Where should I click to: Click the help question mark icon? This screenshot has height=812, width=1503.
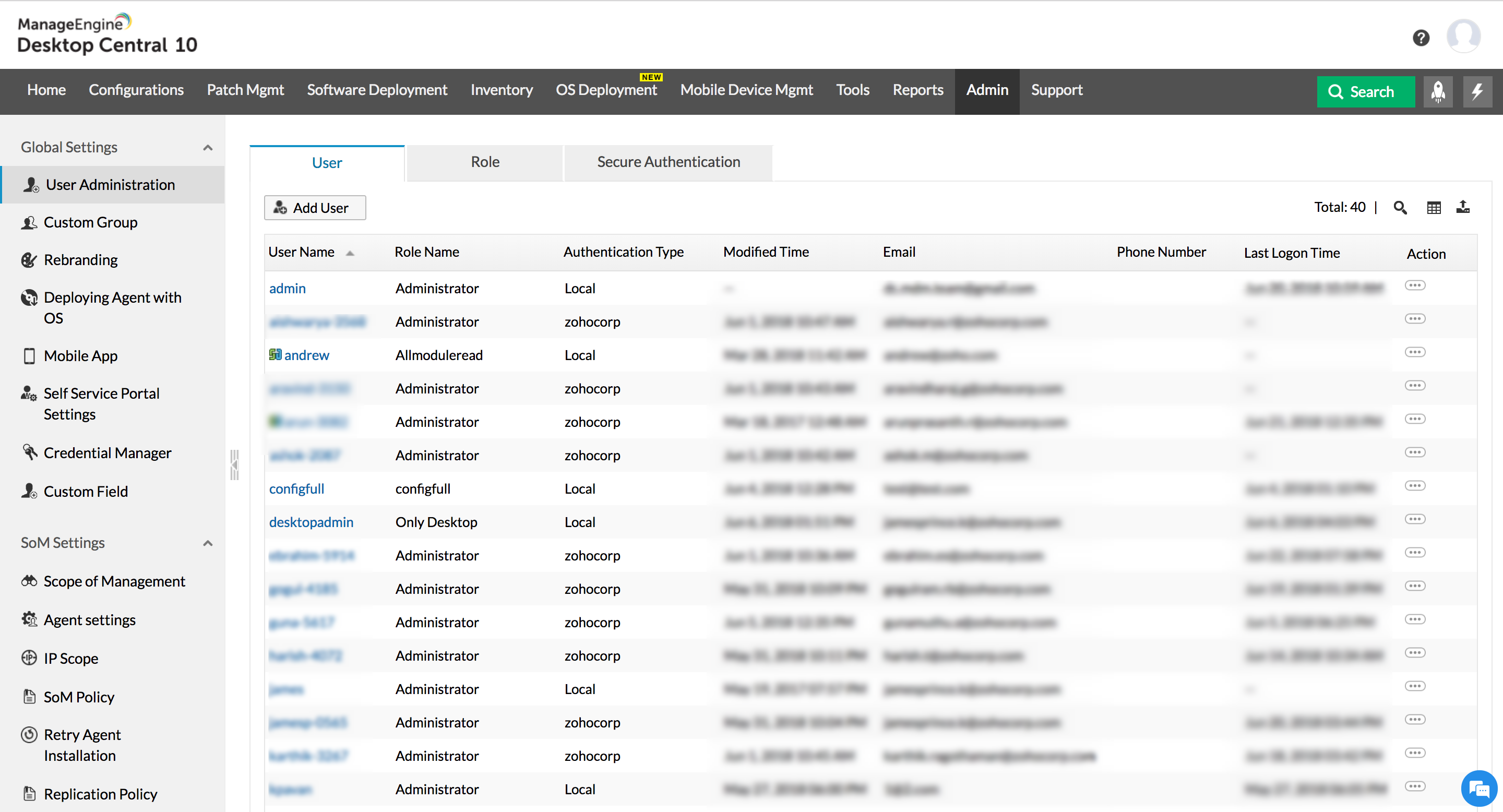point(1421,38)
